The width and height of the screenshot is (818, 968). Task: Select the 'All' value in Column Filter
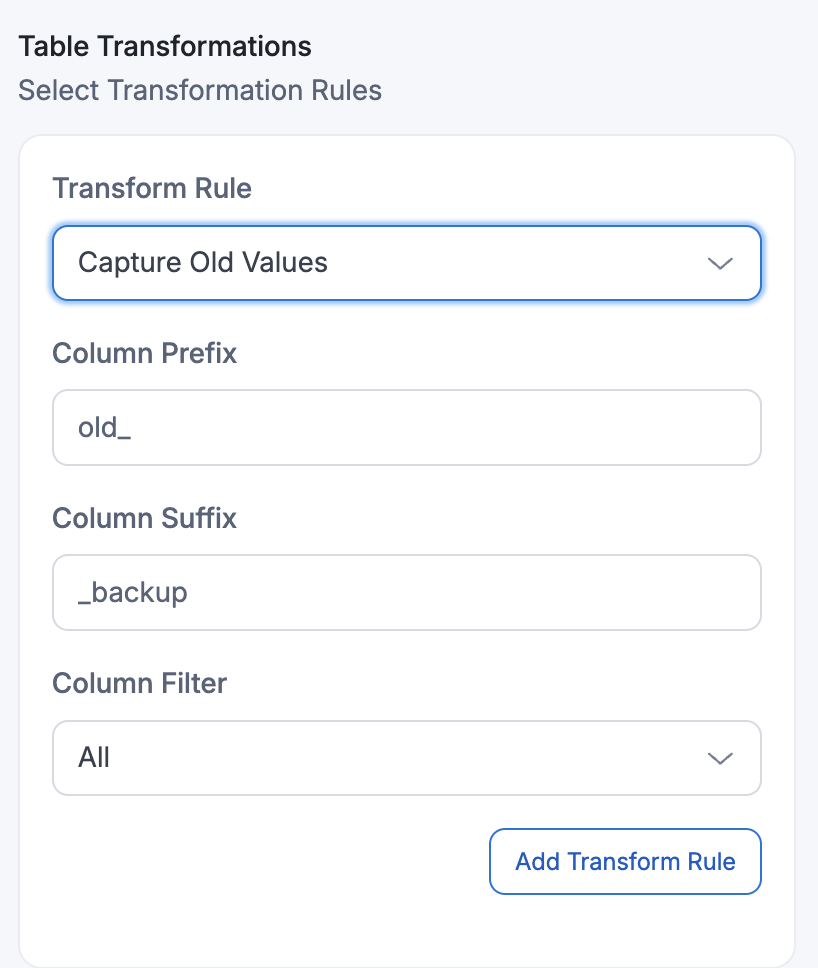pos(94,758)
